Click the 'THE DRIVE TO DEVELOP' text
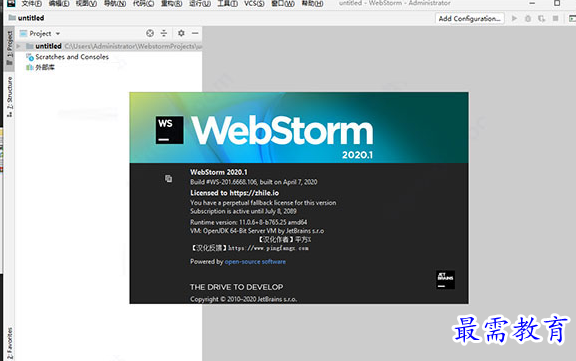Image resolution: width=576 pixels, height=361 pixels. tap(236, 287)
